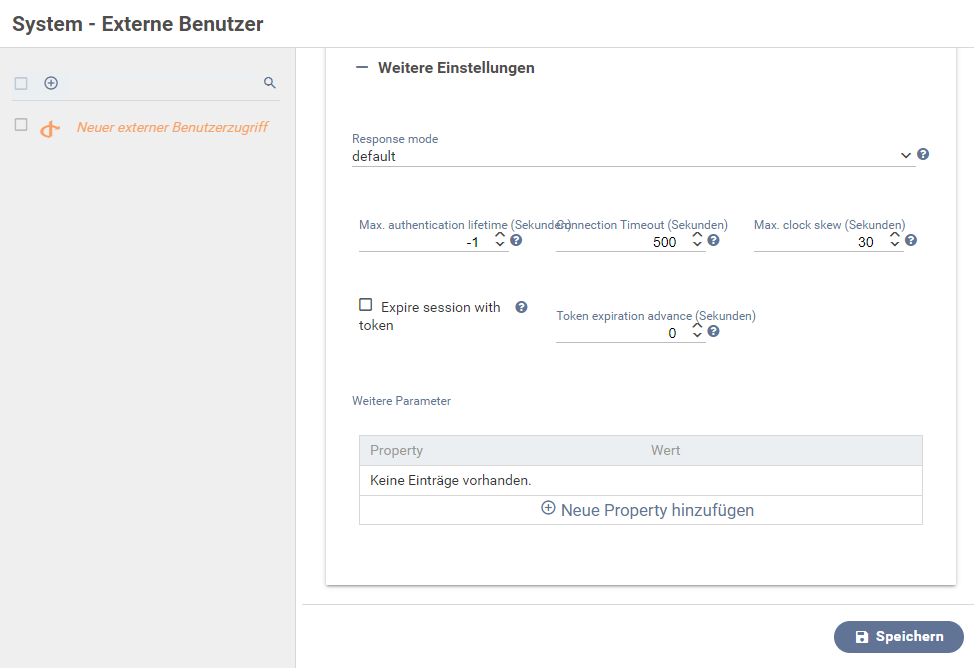Click help icon next to Response mode

923,155
